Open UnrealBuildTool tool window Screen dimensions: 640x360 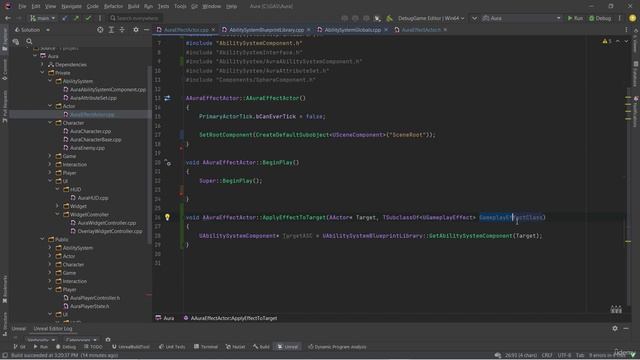(x=131, y=347)
